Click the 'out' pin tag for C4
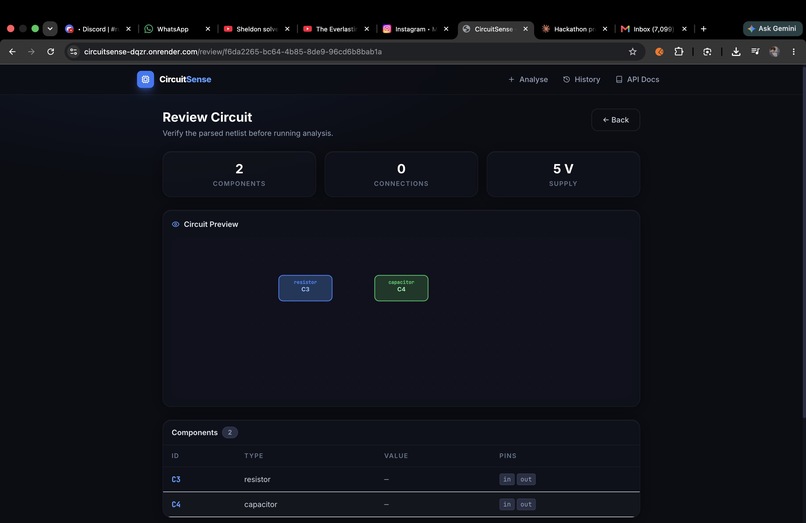Screen dimensions: 806x523 (526, 504)
